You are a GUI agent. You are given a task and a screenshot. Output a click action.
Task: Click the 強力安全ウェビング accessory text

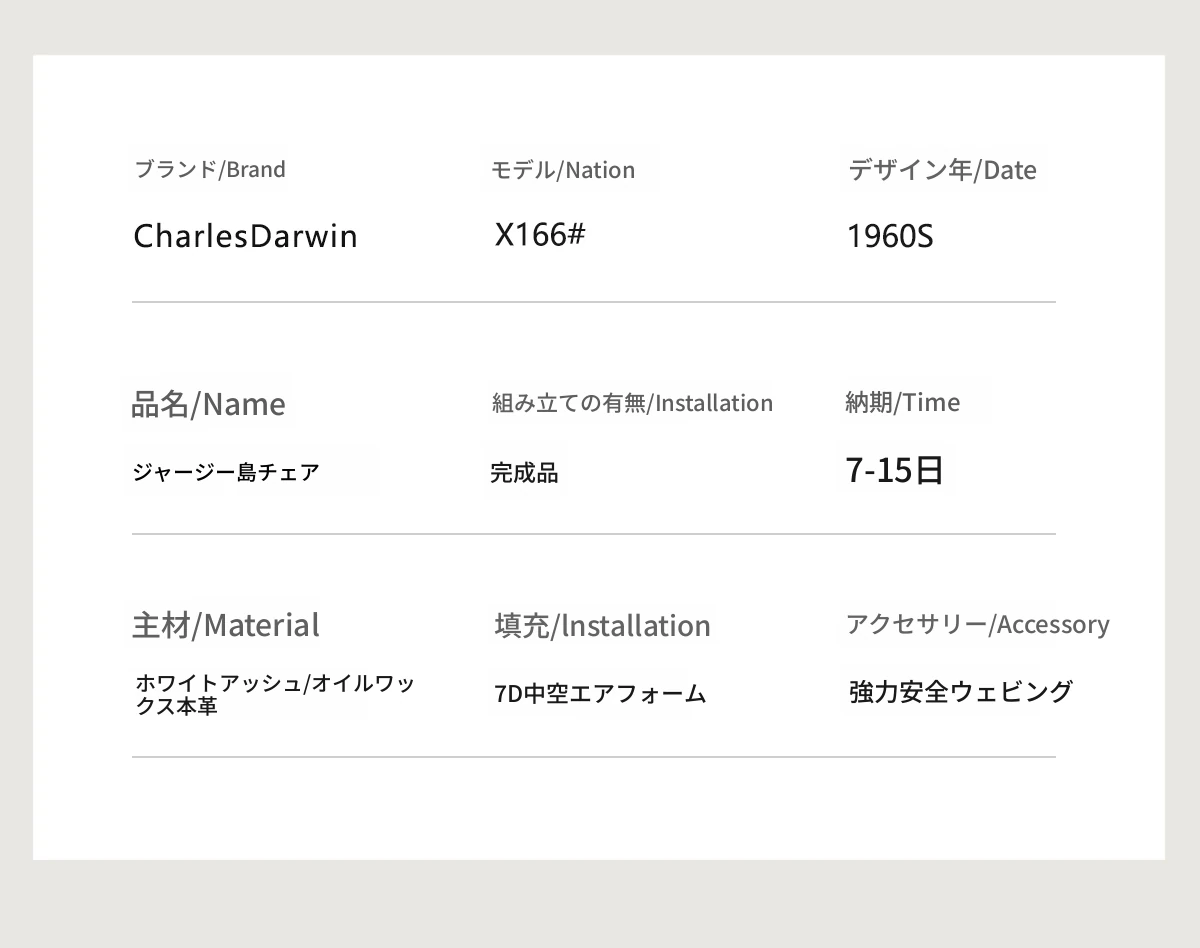tap(960, 691)
